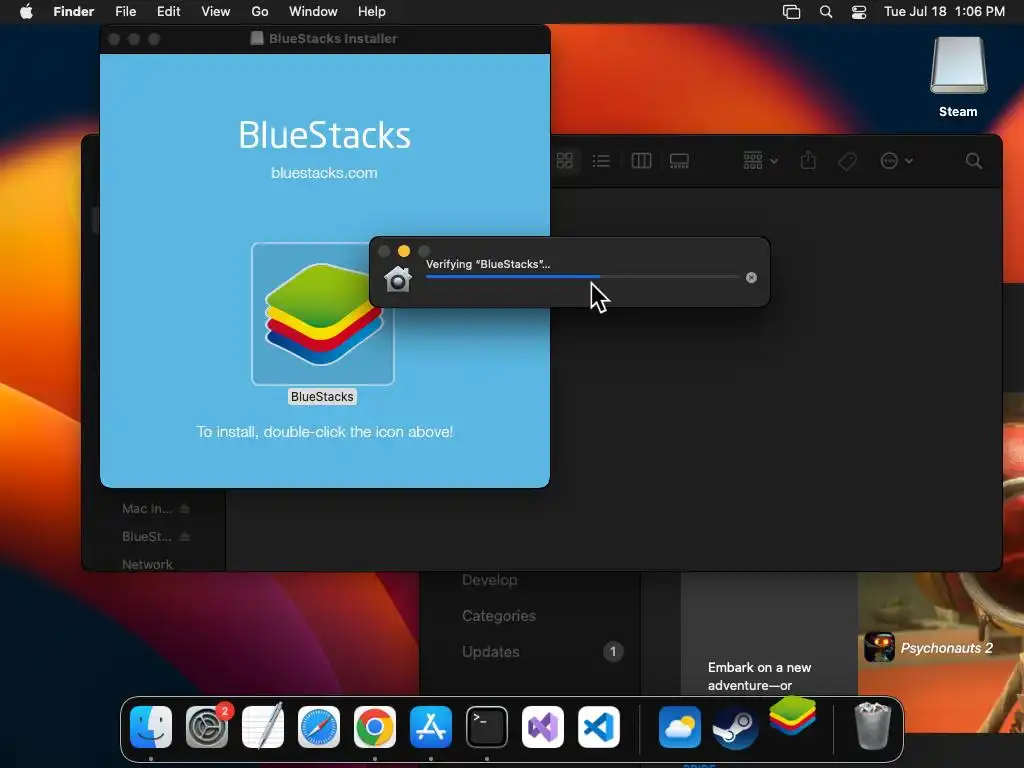Select Mac In... in Finder sidebar
The image size is (1024, 768).
[147, 508]
